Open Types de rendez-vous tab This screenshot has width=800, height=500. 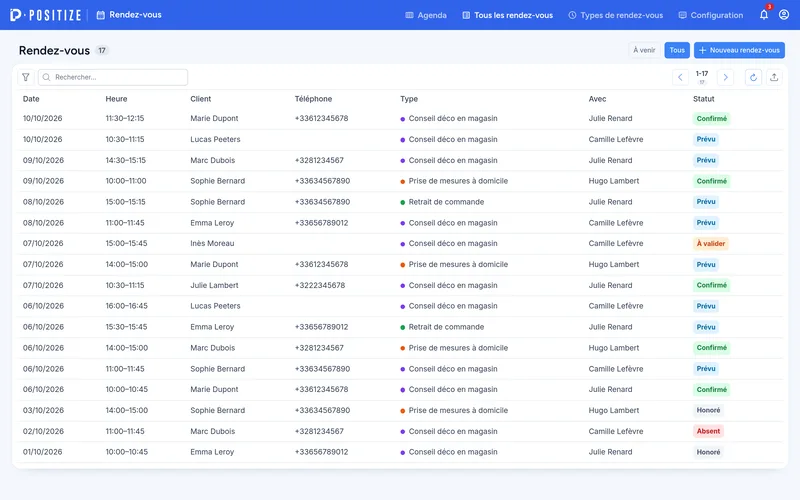tap(616, 15)
